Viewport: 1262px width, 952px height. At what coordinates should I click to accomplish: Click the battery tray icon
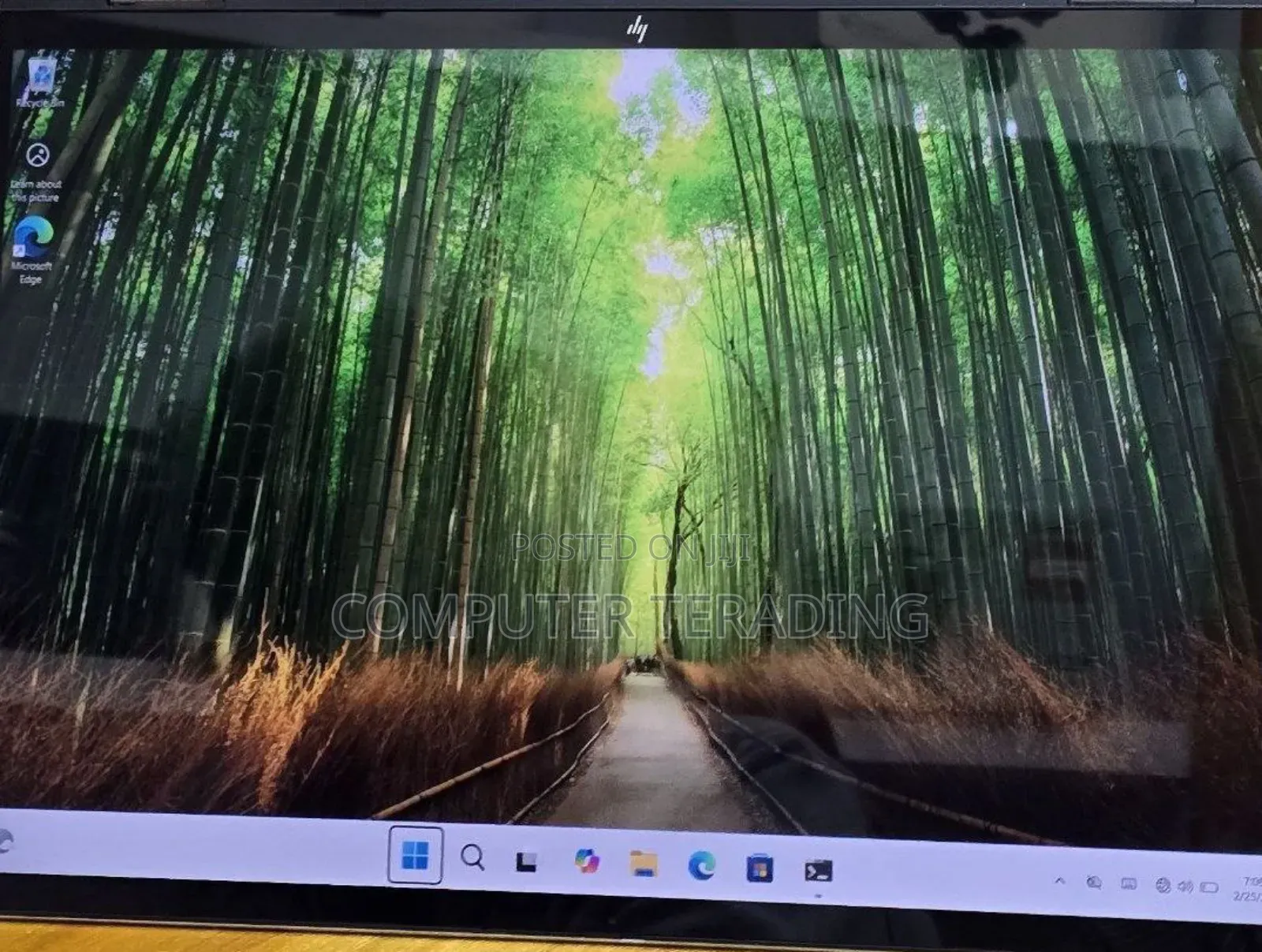pyautogui.click(x=1209, y=887)
